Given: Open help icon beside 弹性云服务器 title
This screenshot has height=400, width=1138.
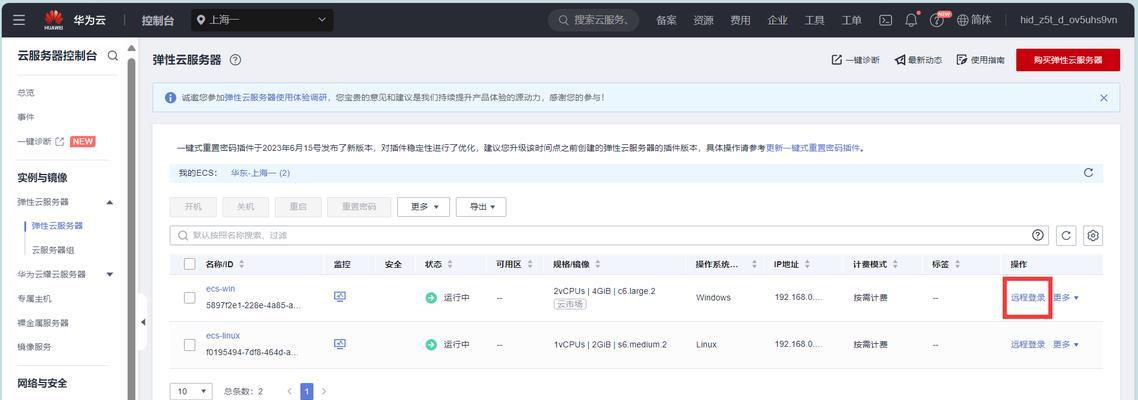Looking at the screenshot, I should 235,60.
